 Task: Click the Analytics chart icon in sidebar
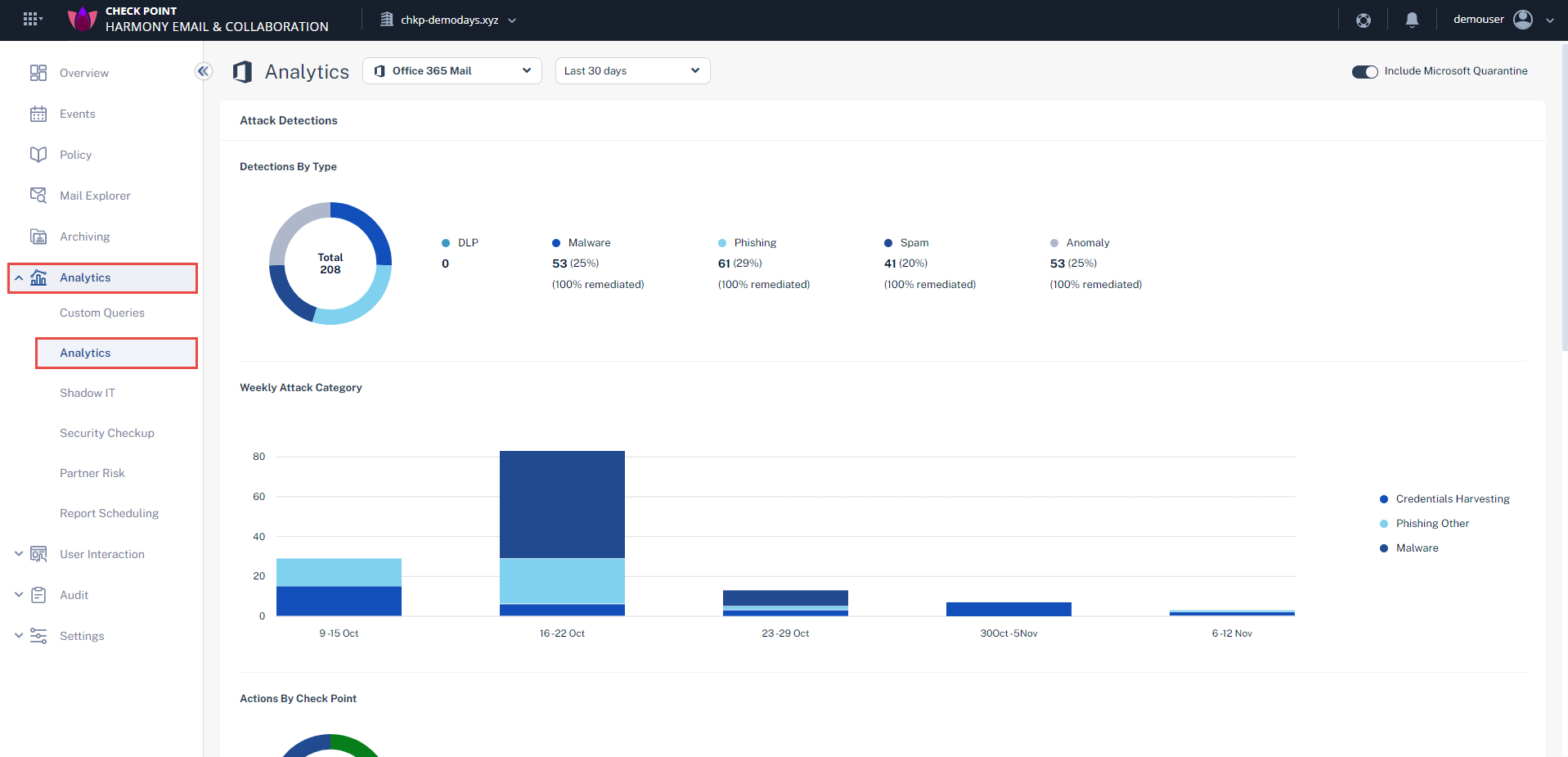(38, 277)
